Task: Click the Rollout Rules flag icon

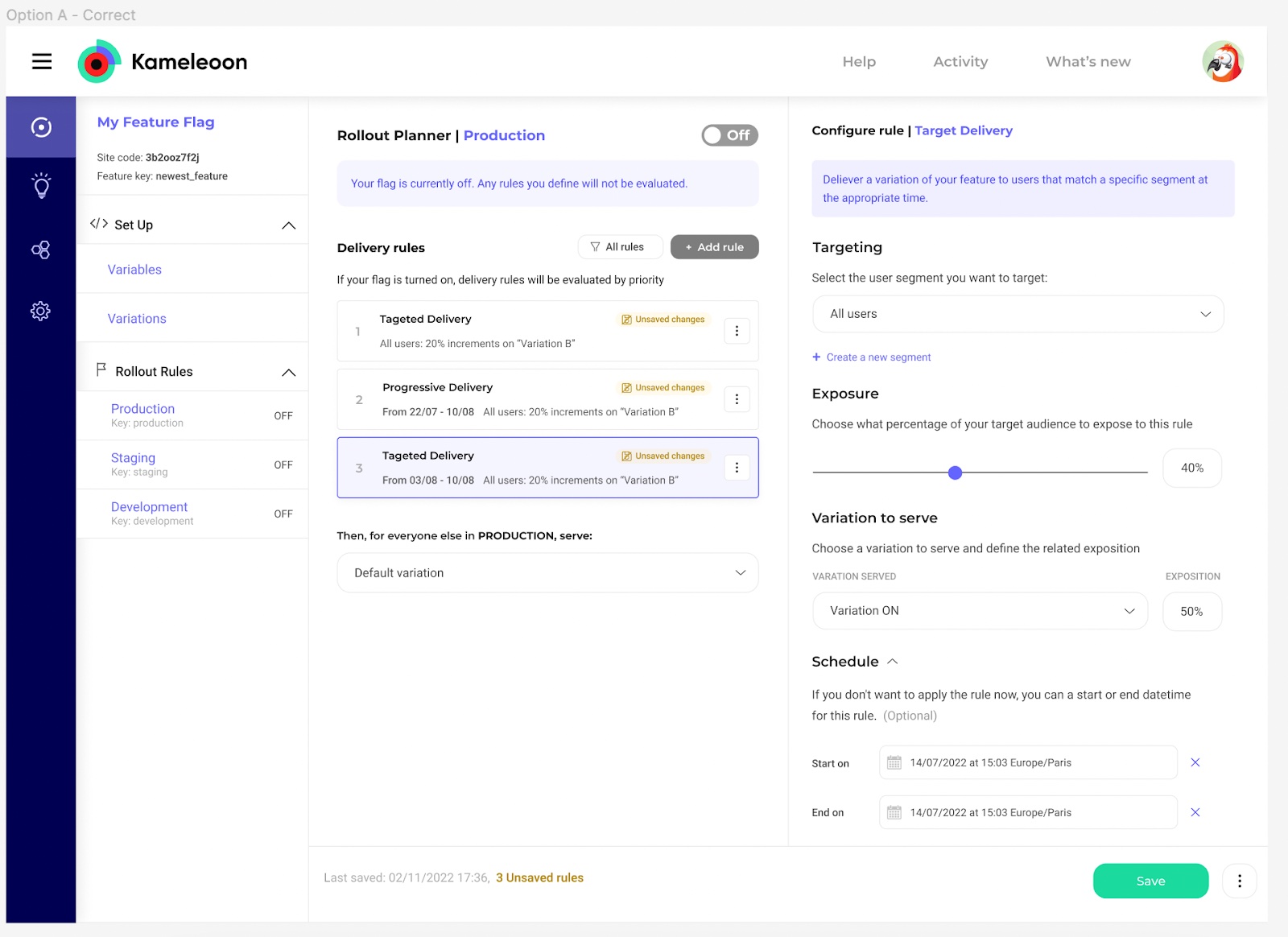Action: (x=101, y=370)
